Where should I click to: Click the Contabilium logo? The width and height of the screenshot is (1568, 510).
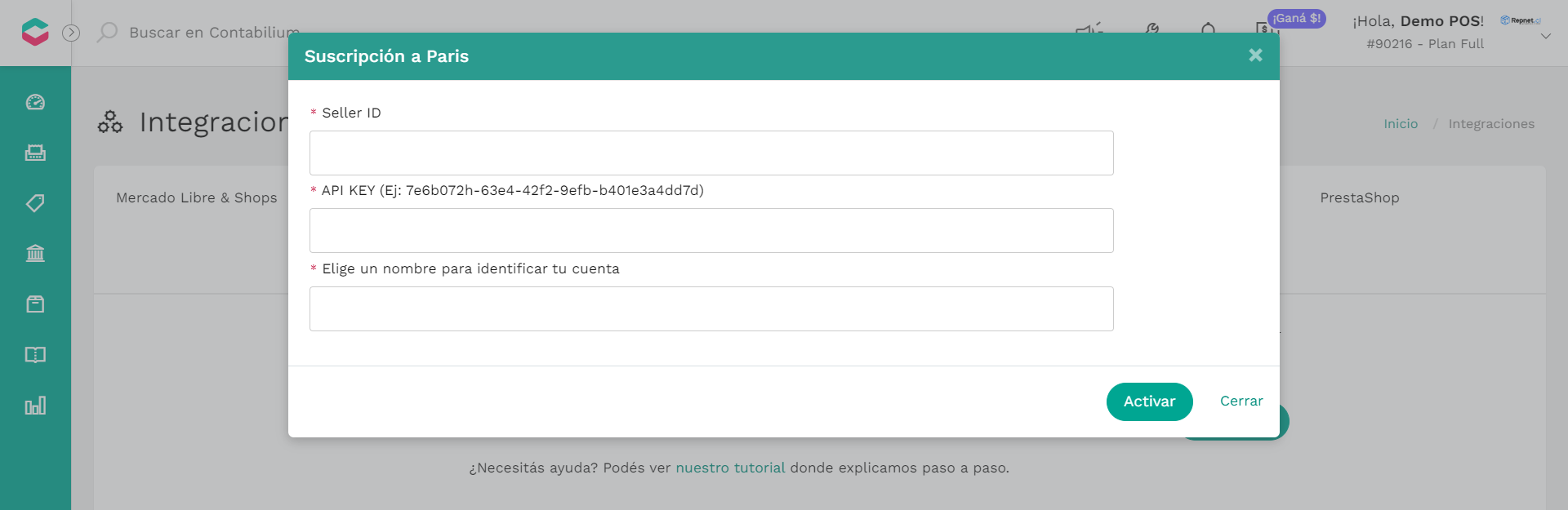tap(35, 33)
